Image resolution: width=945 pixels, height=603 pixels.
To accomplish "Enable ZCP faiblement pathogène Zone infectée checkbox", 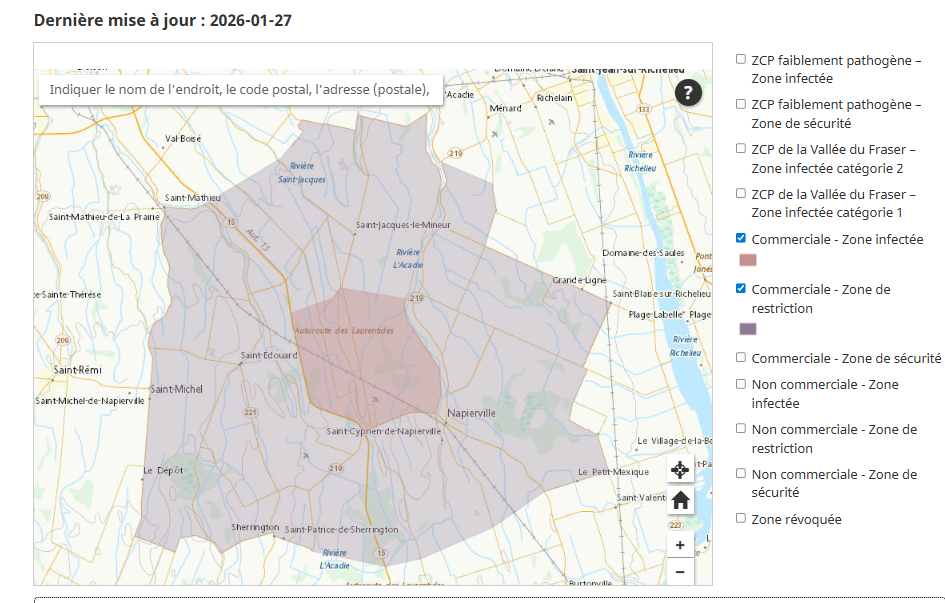I will point(741,59).
